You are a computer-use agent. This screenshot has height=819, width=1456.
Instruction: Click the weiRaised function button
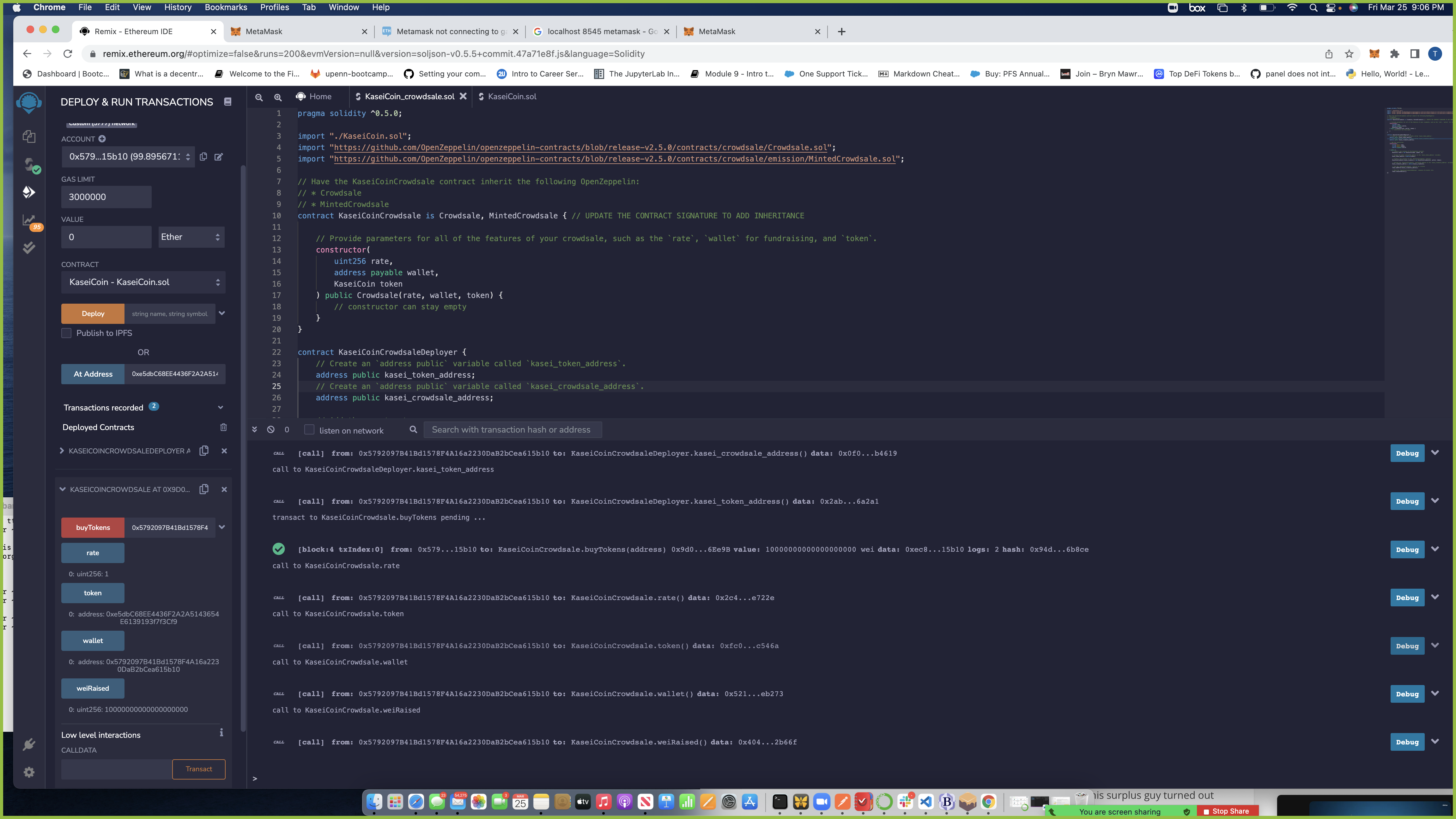[x=93, y=689]
